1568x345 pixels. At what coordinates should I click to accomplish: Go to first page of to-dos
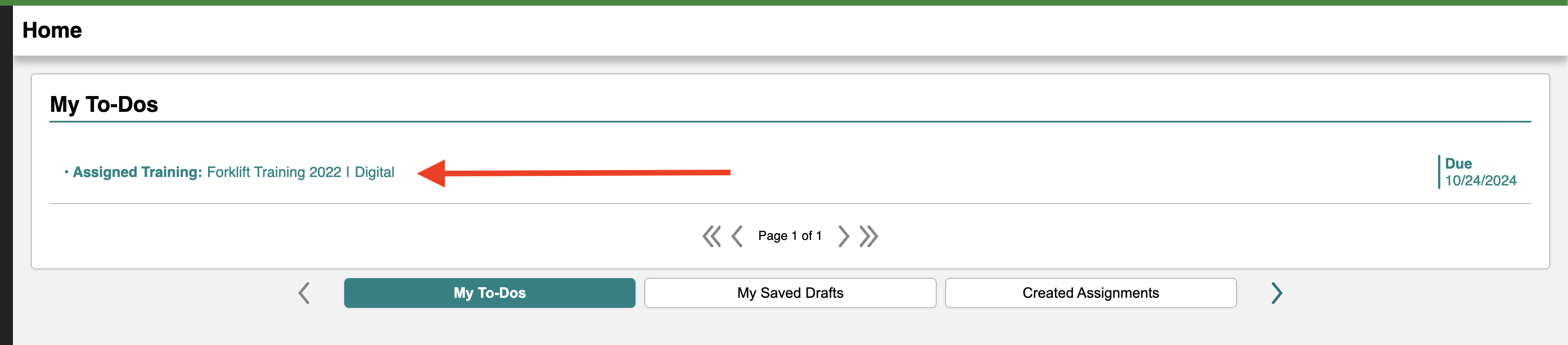click(711, 236)
